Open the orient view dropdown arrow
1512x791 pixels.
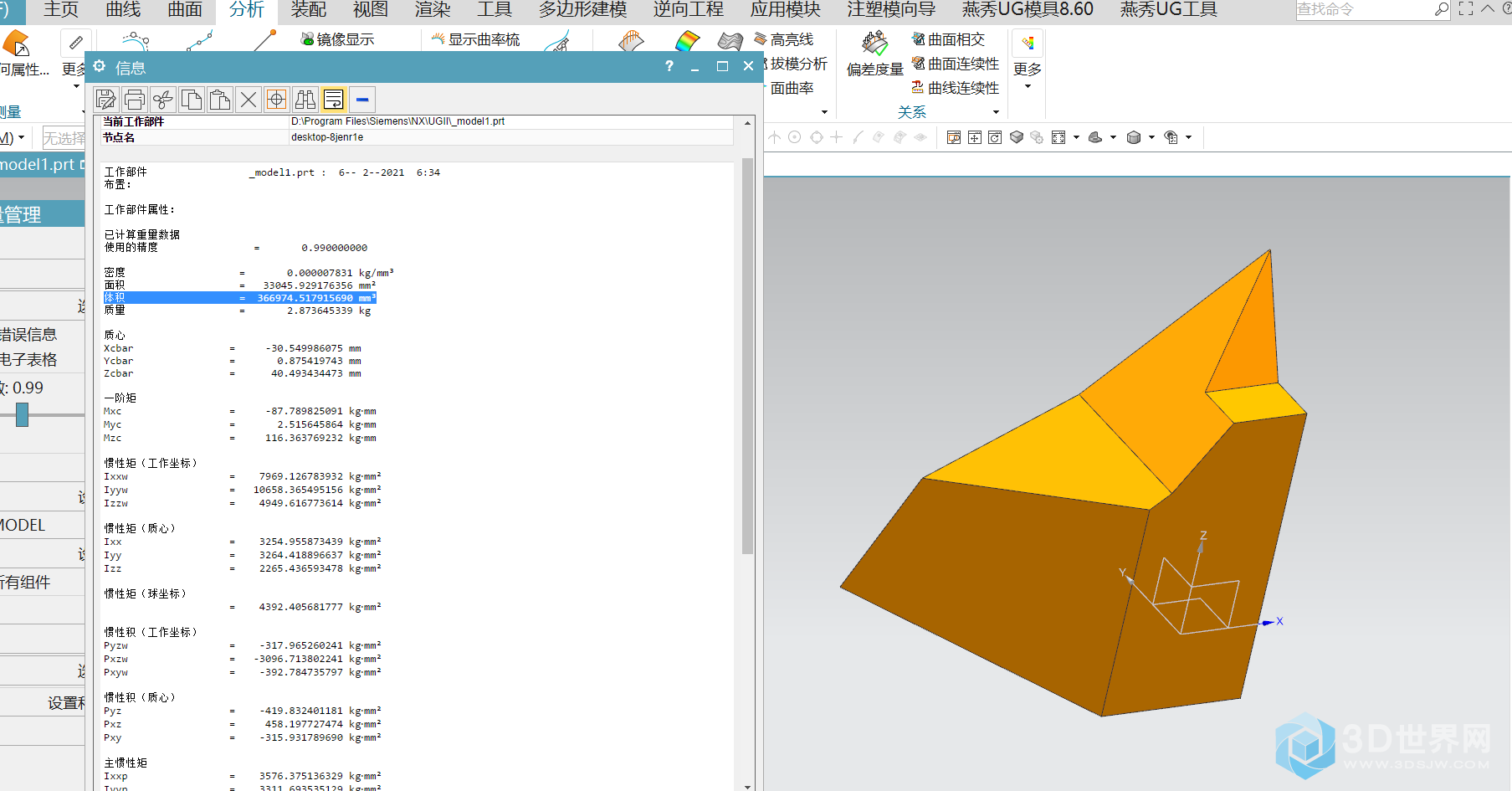pos(1113,137)
